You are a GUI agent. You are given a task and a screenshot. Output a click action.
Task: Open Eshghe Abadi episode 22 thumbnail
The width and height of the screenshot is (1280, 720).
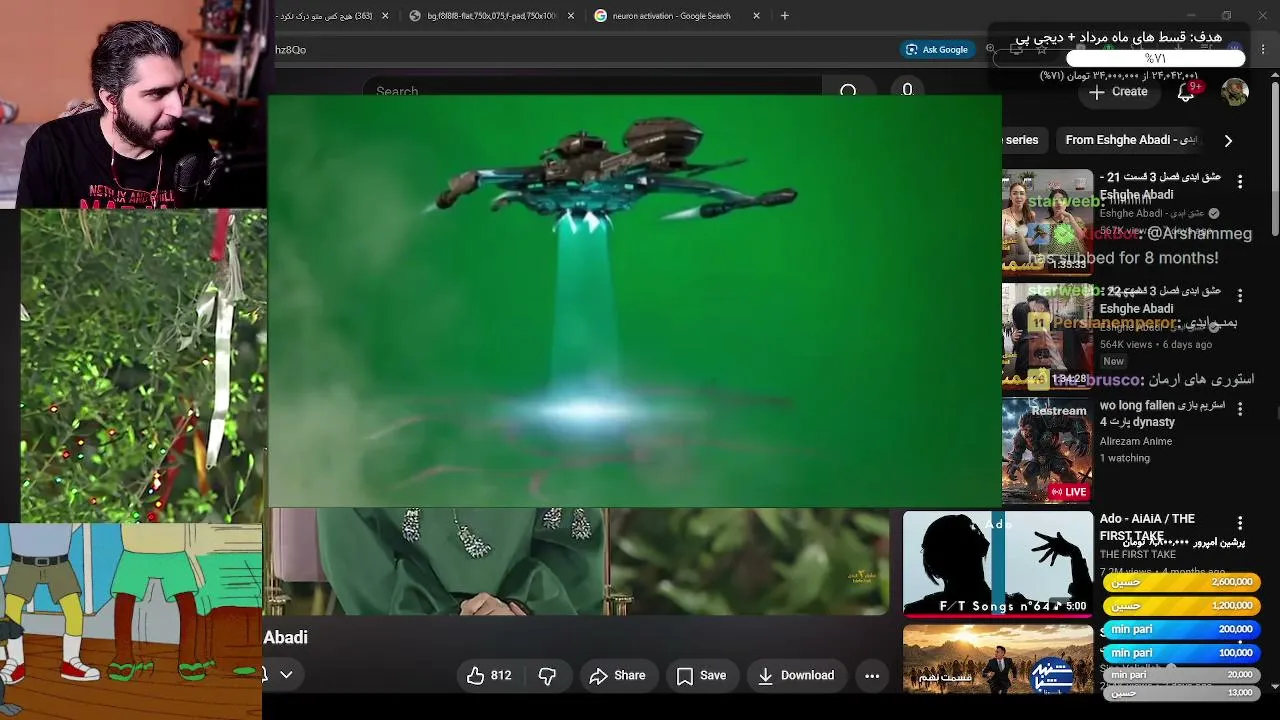click(1047, 335)
